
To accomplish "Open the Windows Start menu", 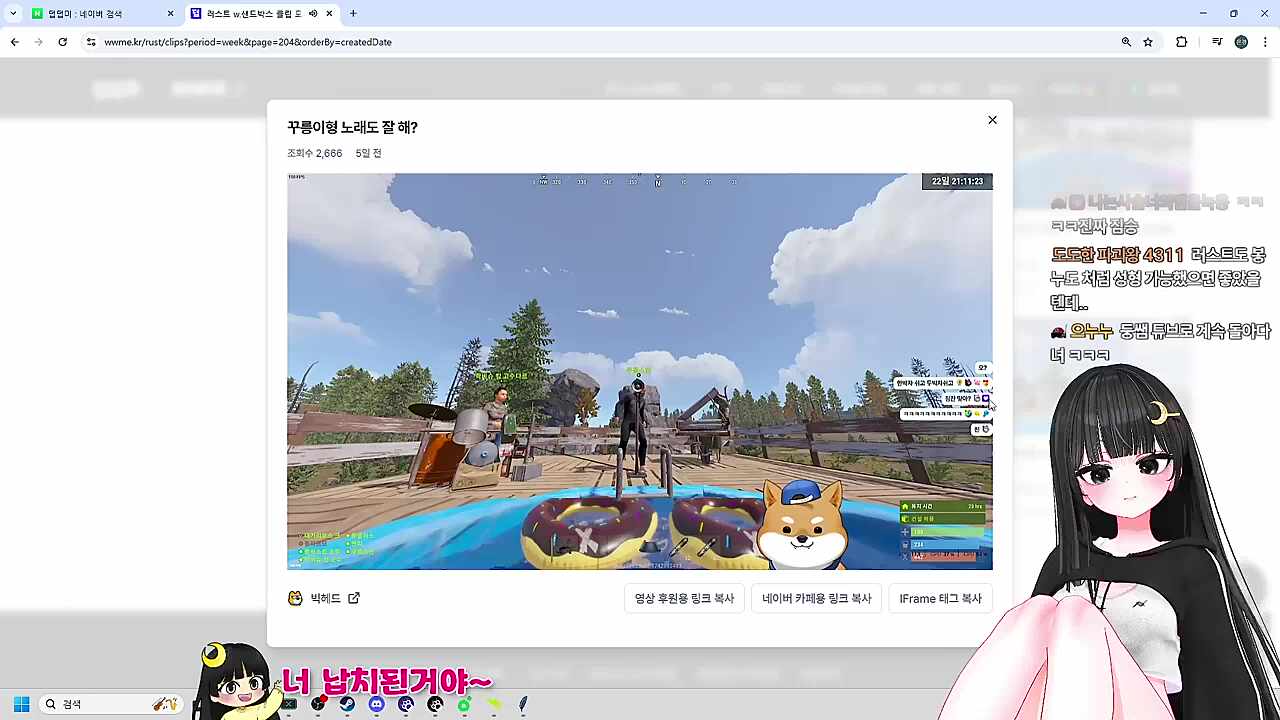I will (21, 704).
